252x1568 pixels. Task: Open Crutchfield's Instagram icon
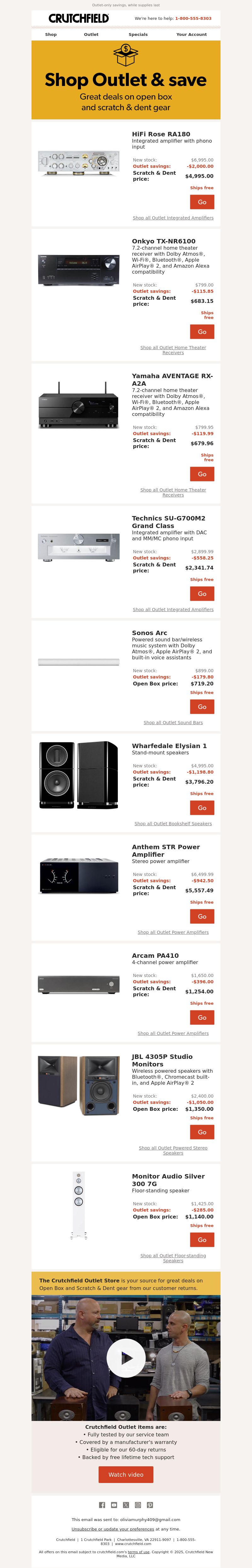coord(138,1505)
